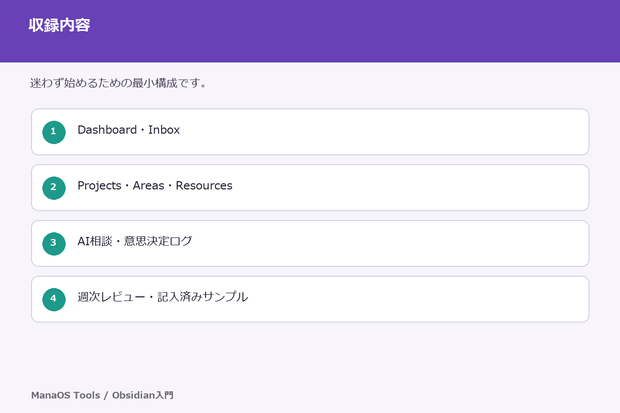Click the word Inbox in first card
The width and height of the screenshot is (620, 413).
[x=164, y=130]
